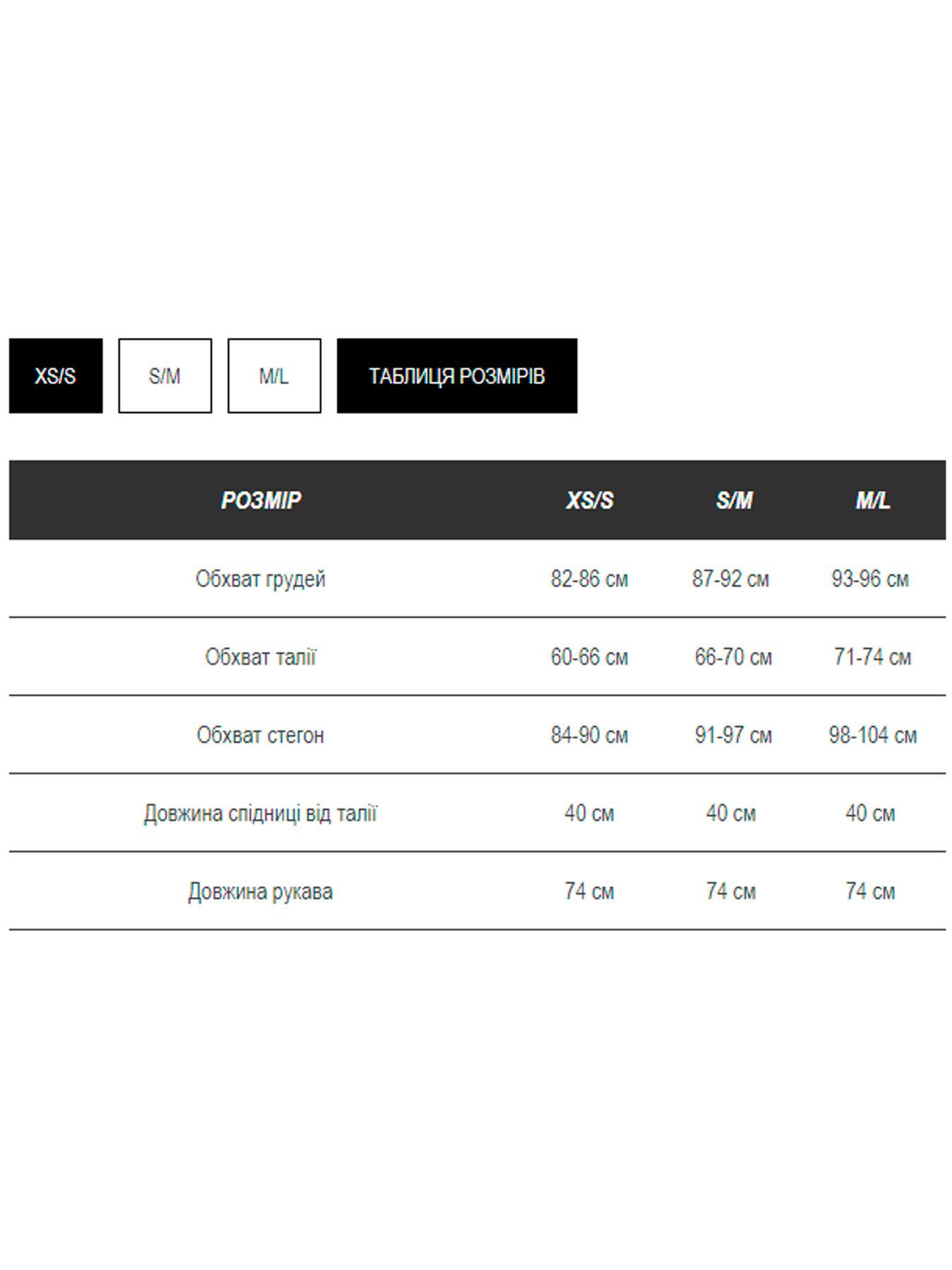Choose the S/M size option button
952x1270 pixels.
point(165,375)
